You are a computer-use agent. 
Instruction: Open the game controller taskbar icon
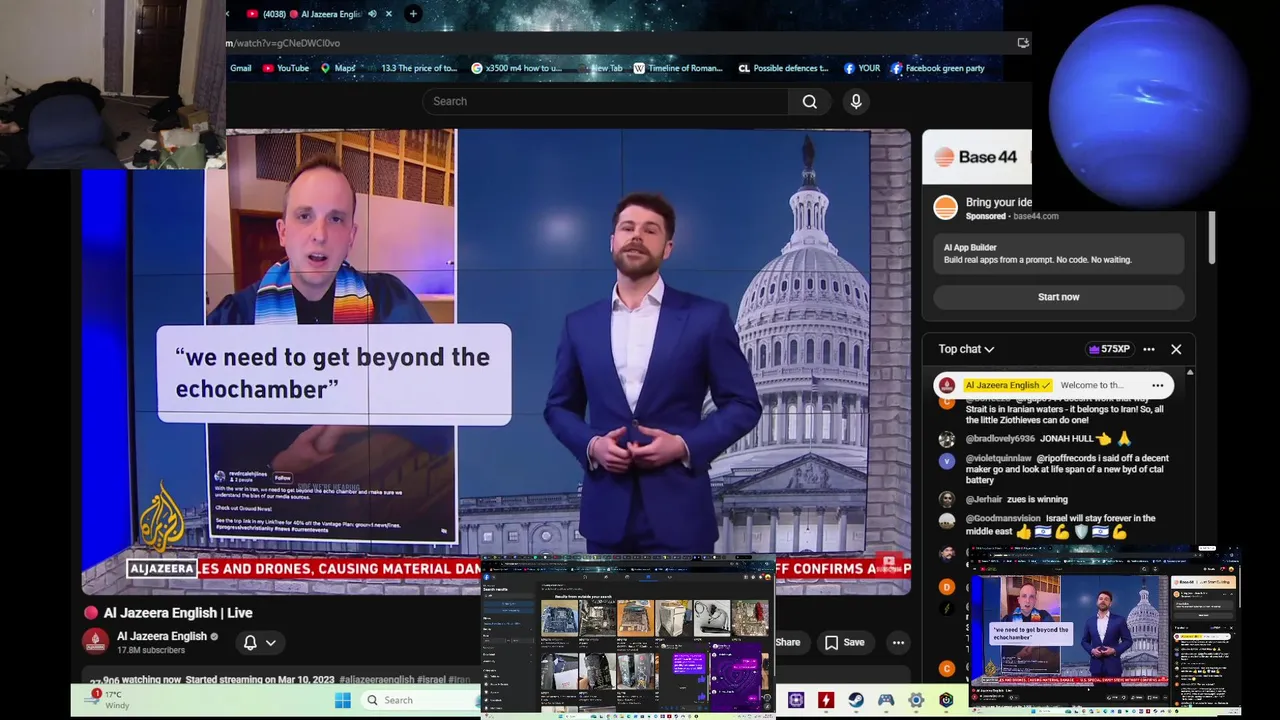(886, 700)
